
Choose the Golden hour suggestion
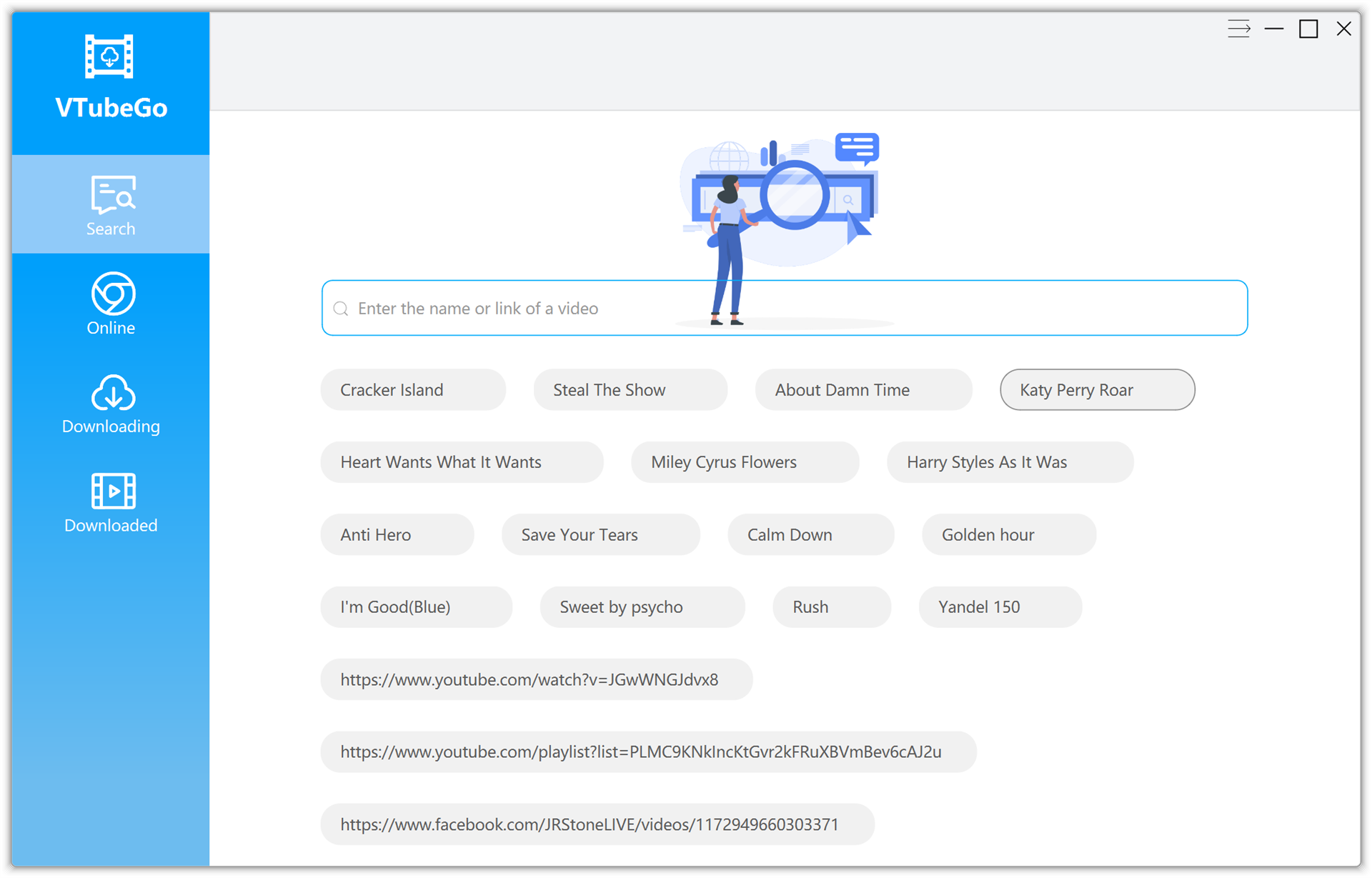1008,535
